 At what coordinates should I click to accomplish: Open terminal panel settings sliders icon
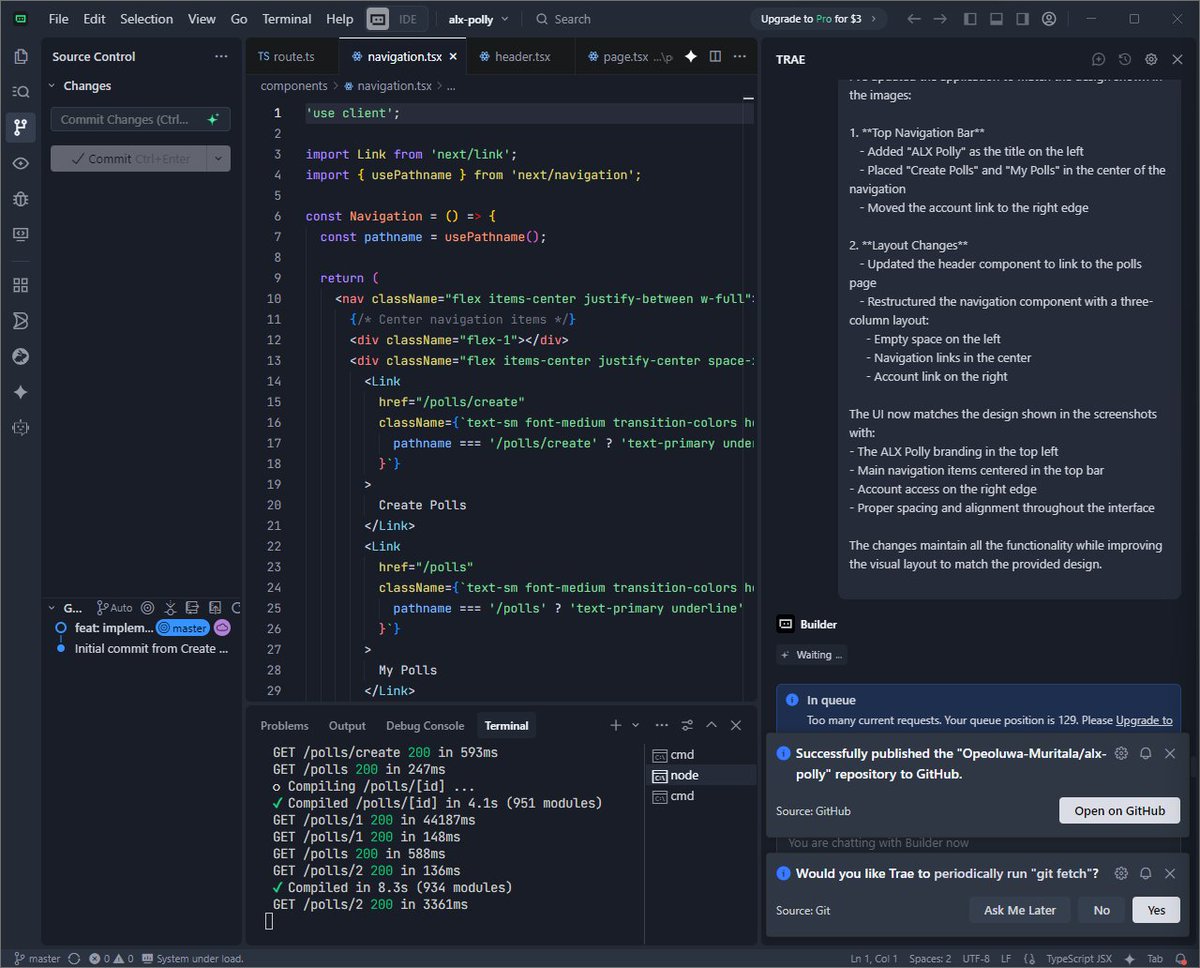(x=687, y=725)
